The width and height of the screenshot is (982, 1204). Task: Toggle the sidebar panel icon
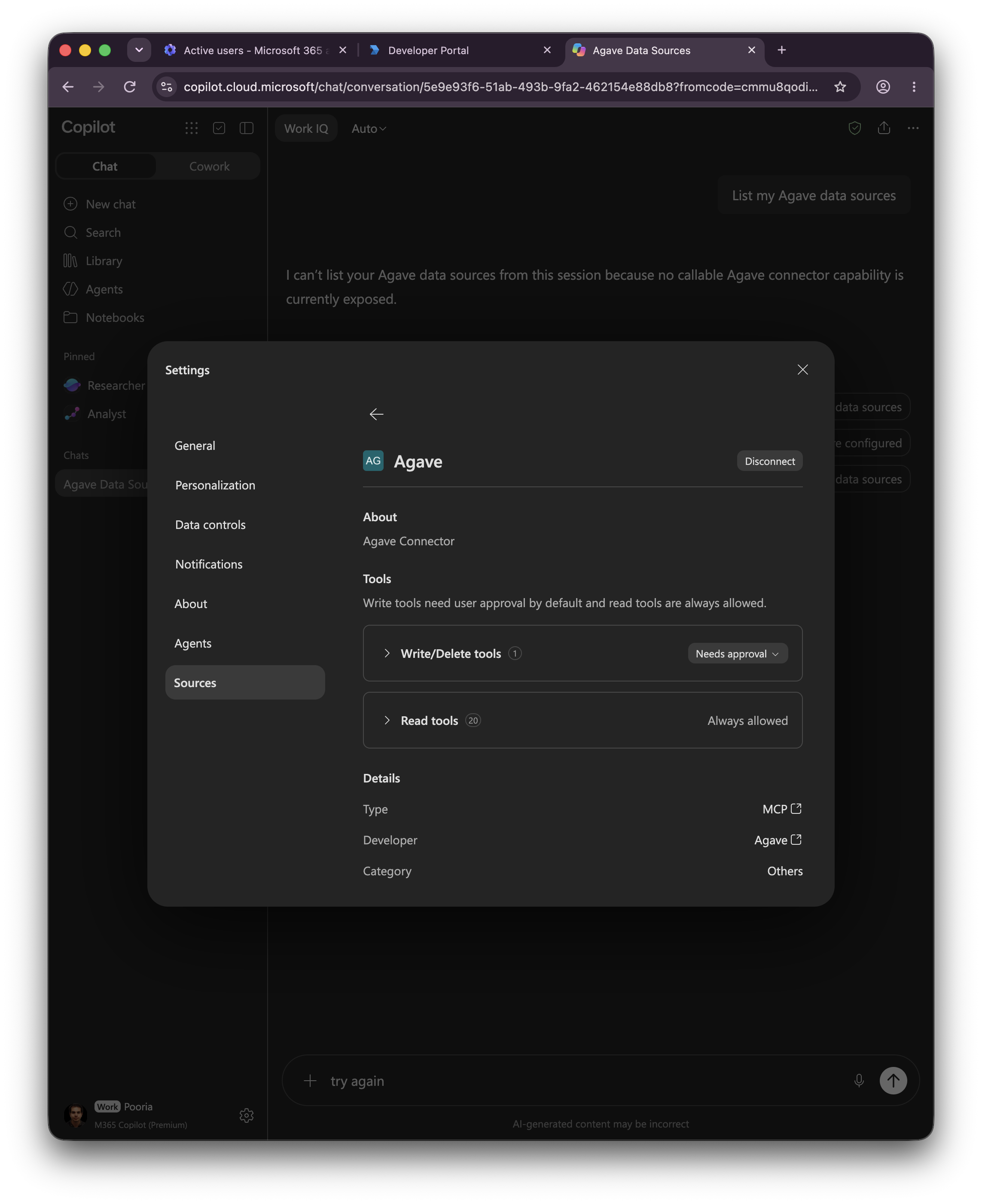tap(247, 128)
